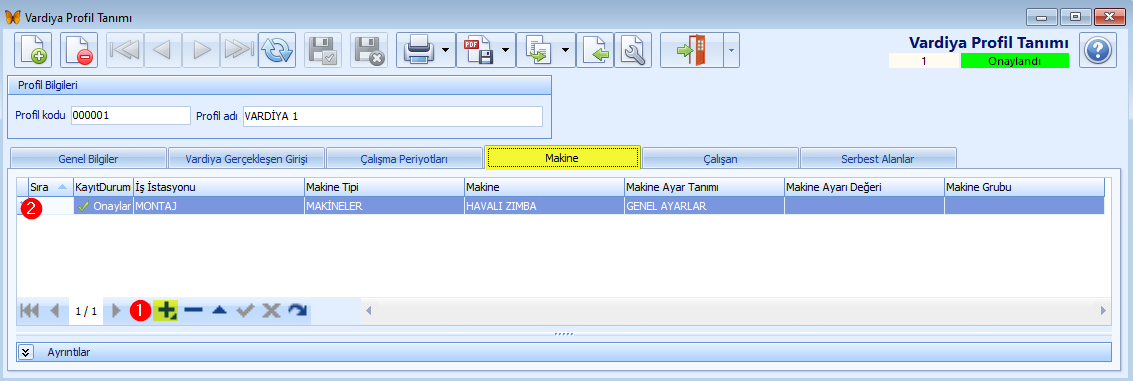Jump to the last record in the main toolbar

[x=238, y=51]
